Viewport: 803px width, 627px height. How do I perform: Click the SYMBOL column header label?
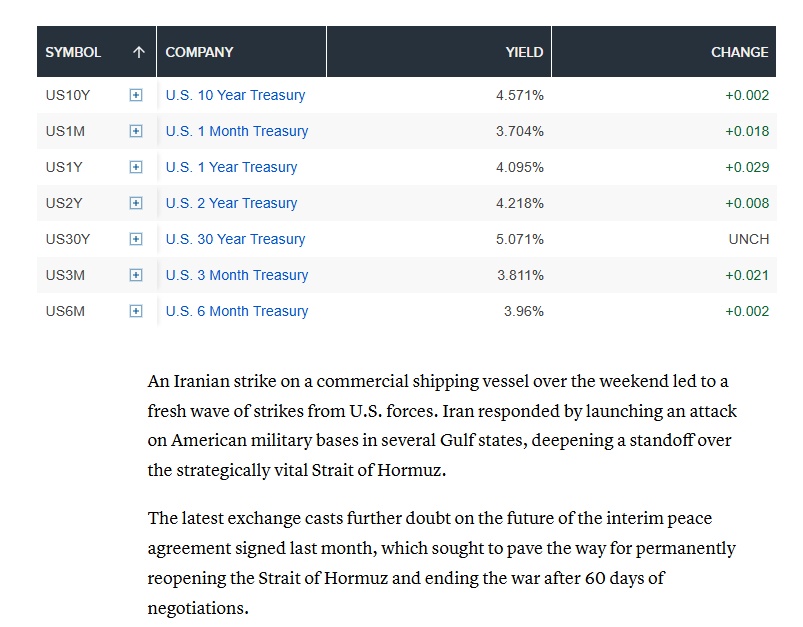[x=73, y=52]
